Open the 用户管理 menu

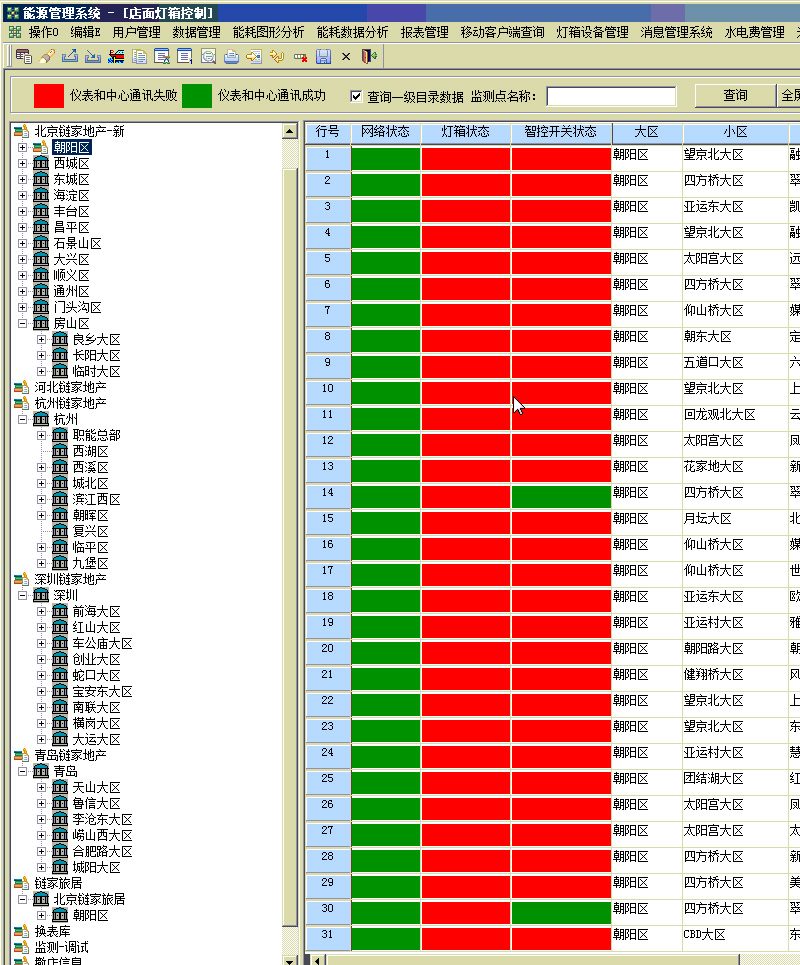(x=136, y=32)
